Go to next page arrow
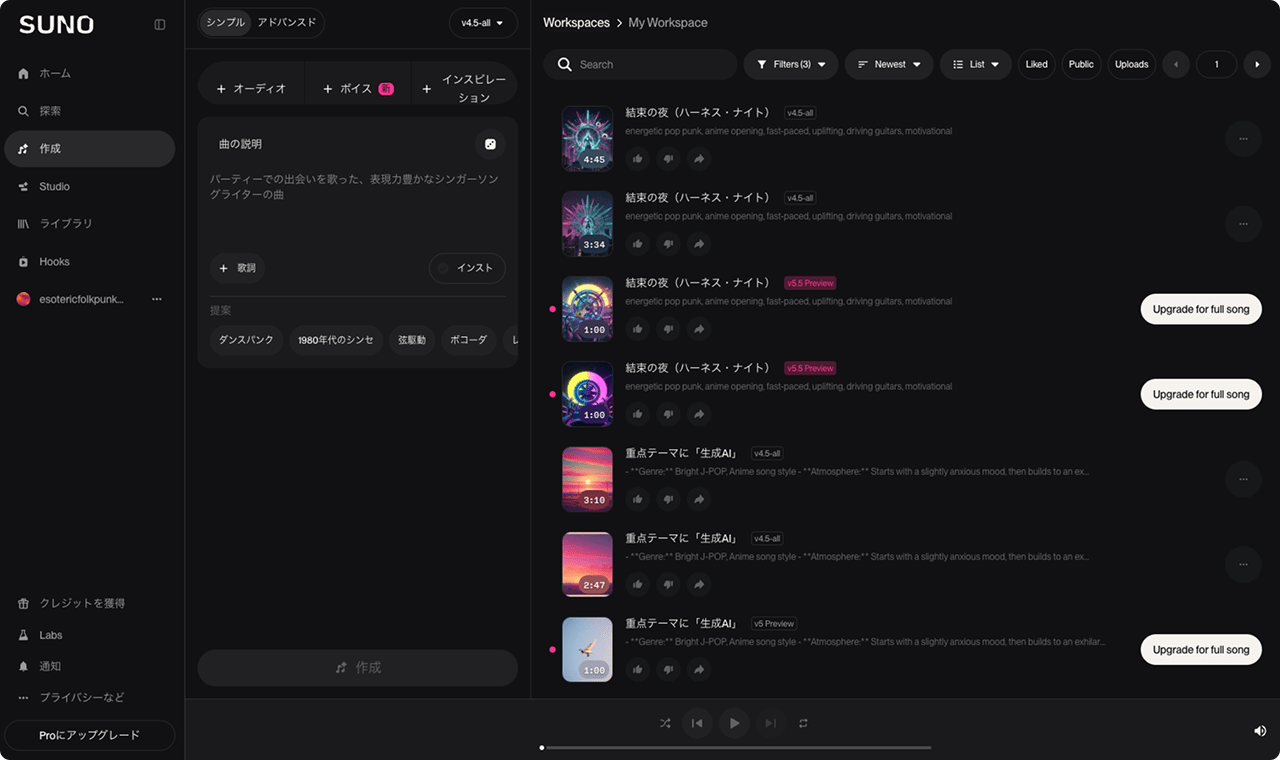Image resolution: width=1280 pixels, height=760 pixels. click(1257, 64)
